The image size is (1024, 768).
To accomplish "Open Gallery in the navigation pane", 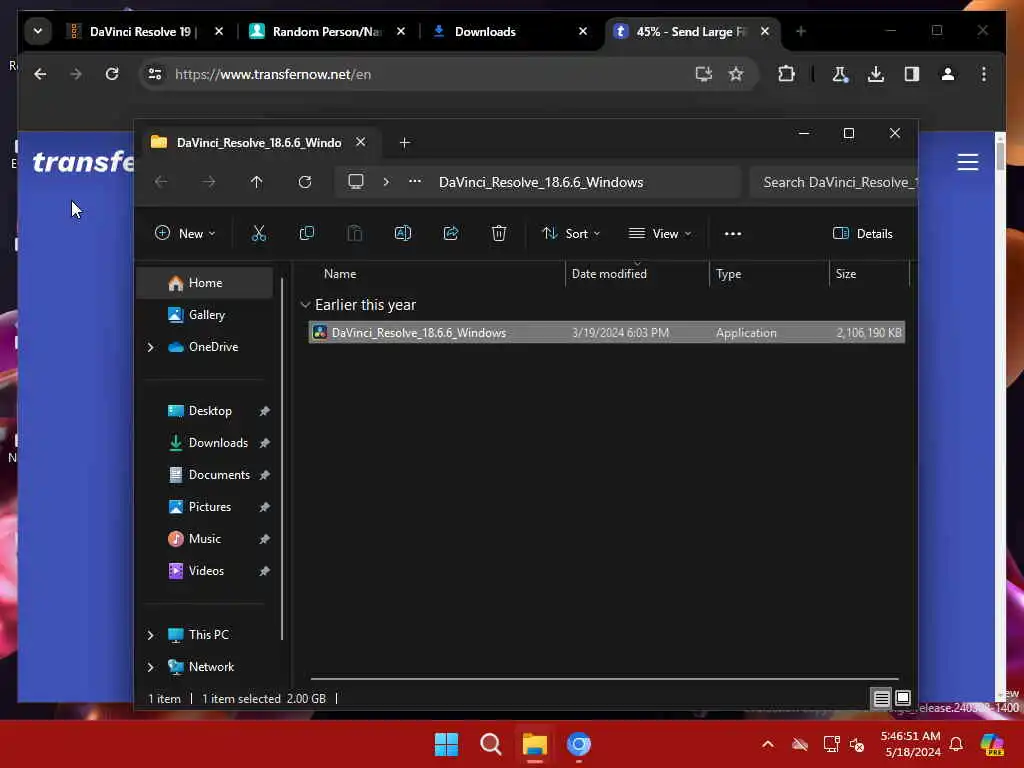I will click(x=207, y=315).
